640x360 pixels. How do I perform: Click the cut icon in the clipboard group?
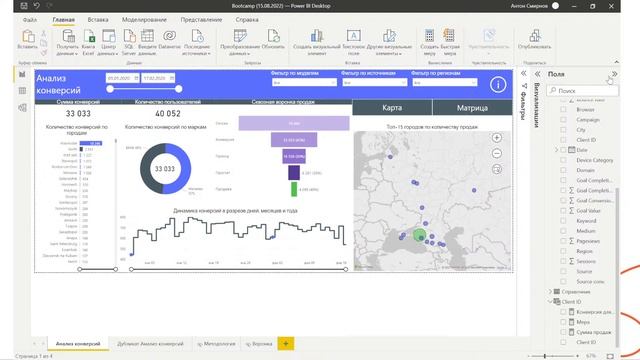(x=43, y=33)
